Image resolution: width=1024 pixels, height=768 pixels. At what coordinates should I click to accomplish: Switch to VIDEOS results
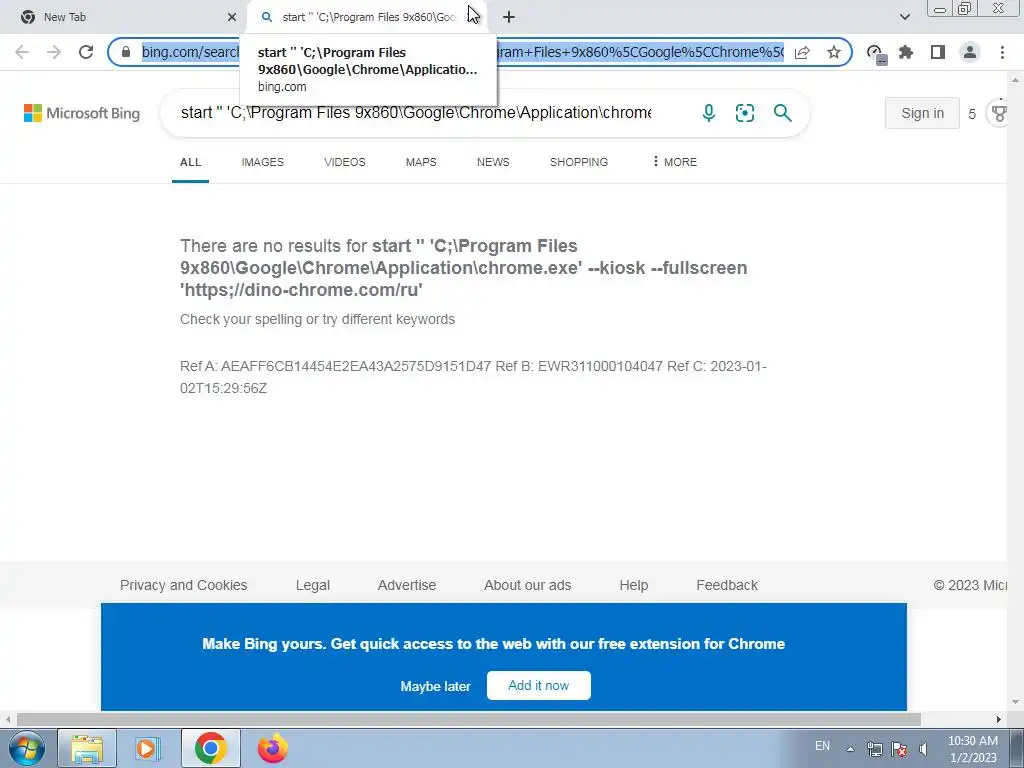(345, 162)
